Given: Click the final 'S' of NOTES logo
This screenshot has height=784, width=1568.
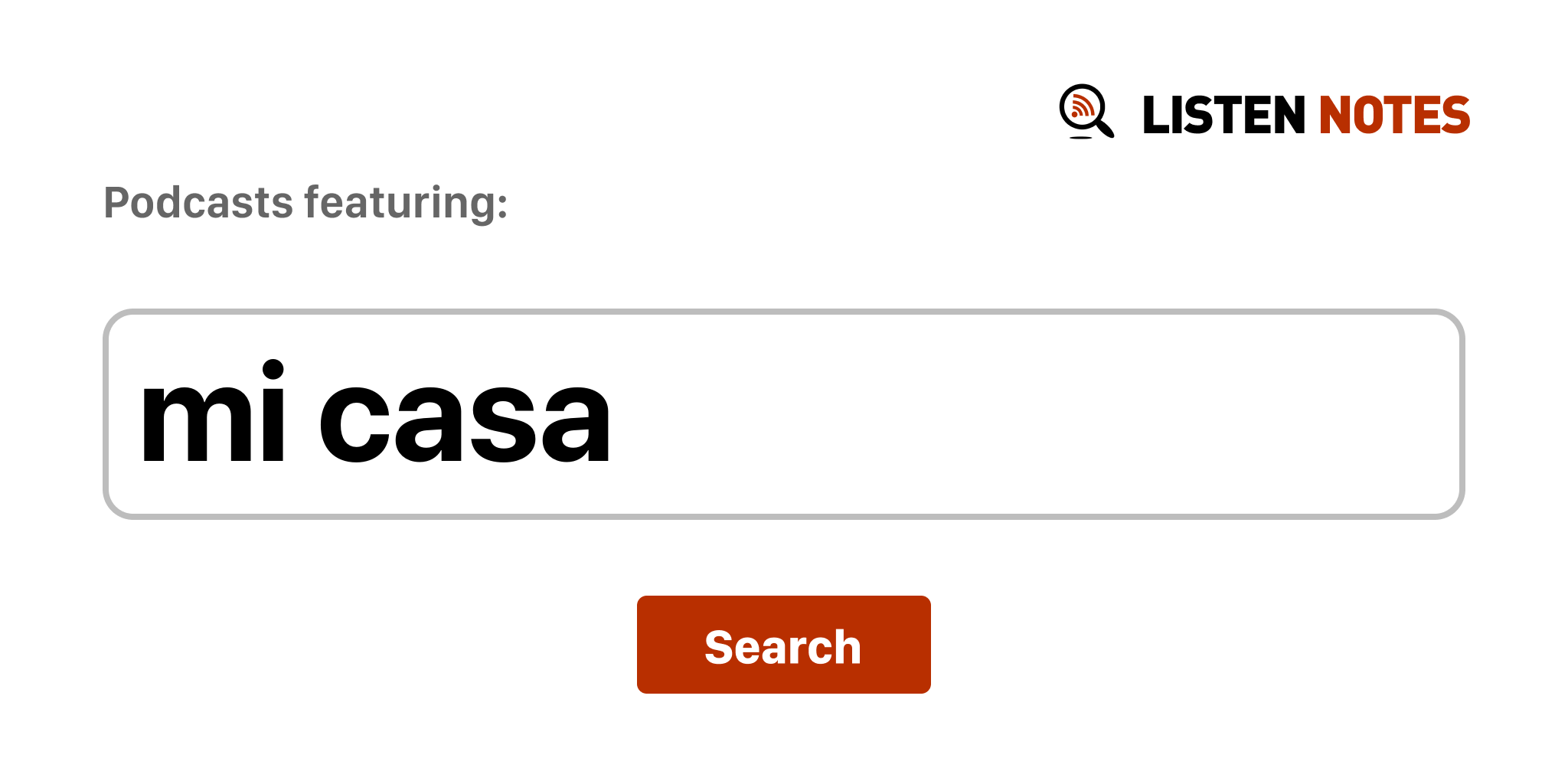Looking at the screenshot, I should (x=1455, y=116).
